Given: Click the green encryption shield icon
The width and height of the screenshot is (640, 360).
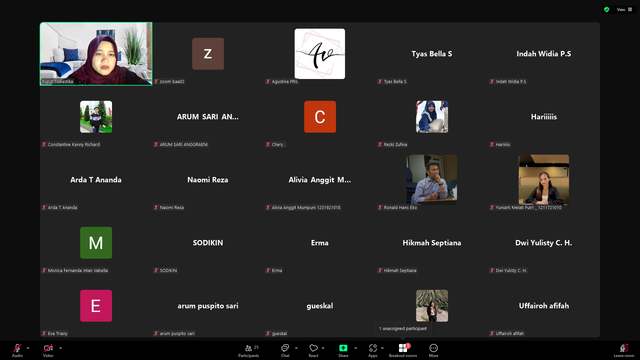Looking at the screenshot, I should pyautogui.click(x=607, y=9).
